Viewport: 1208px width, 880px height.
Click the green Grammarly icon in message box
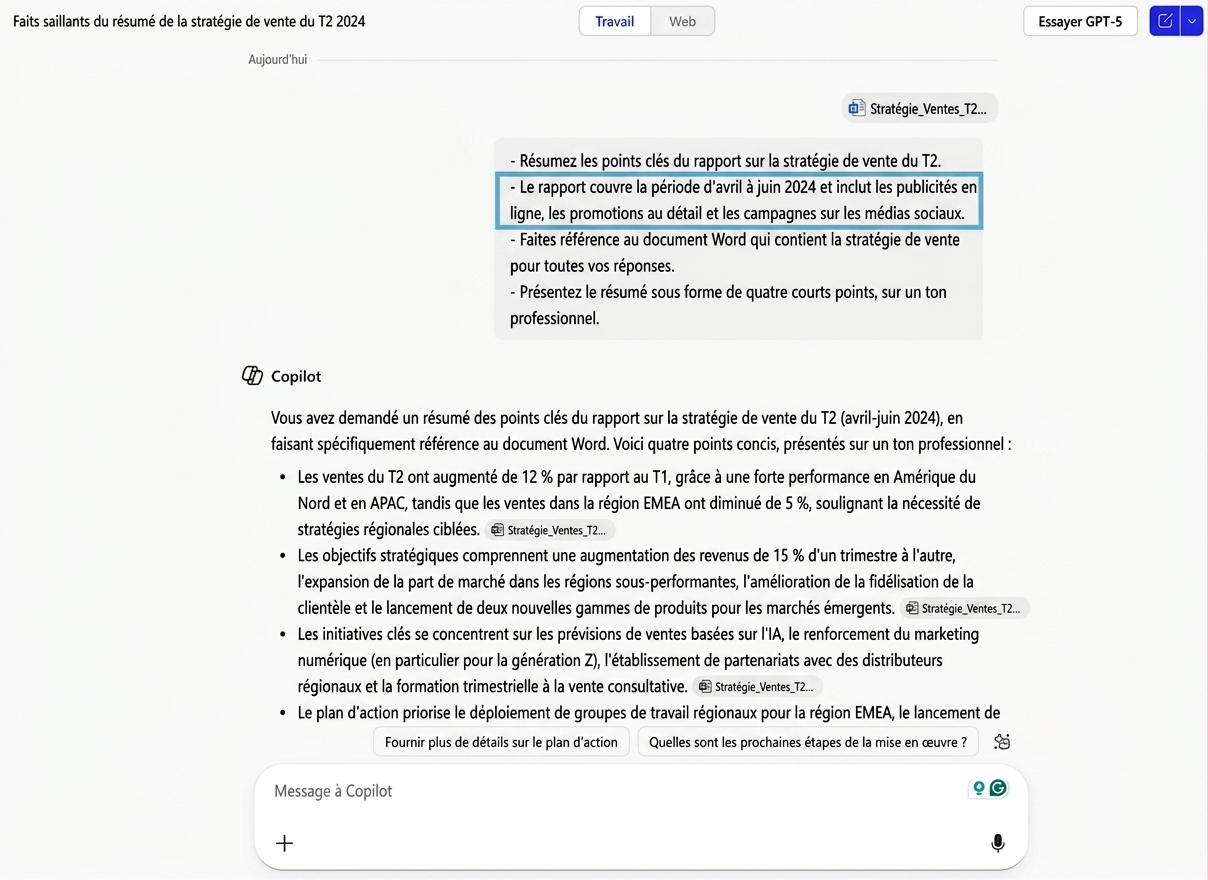tap(998, 788)
